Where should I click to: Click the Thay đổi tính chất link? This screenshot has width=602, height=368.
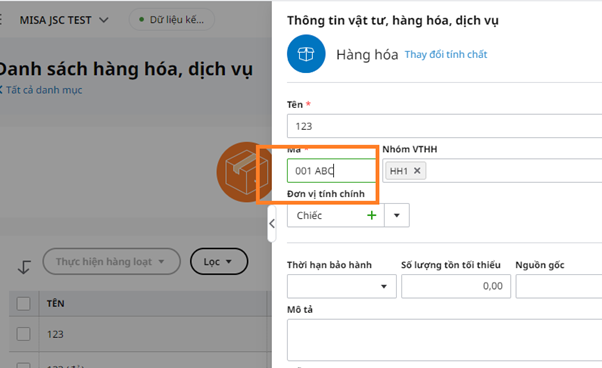pos(446,54)
